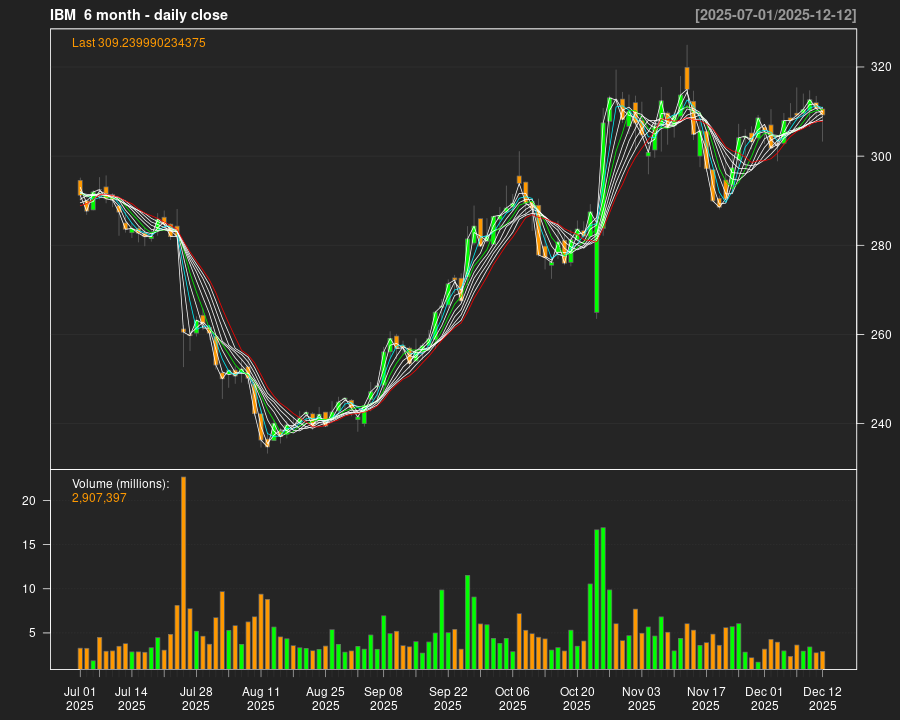Click the "Sep 22 2025" date axis label
Image resolution: width=900 pixels, height=720 pixels.
coord(448,698)
